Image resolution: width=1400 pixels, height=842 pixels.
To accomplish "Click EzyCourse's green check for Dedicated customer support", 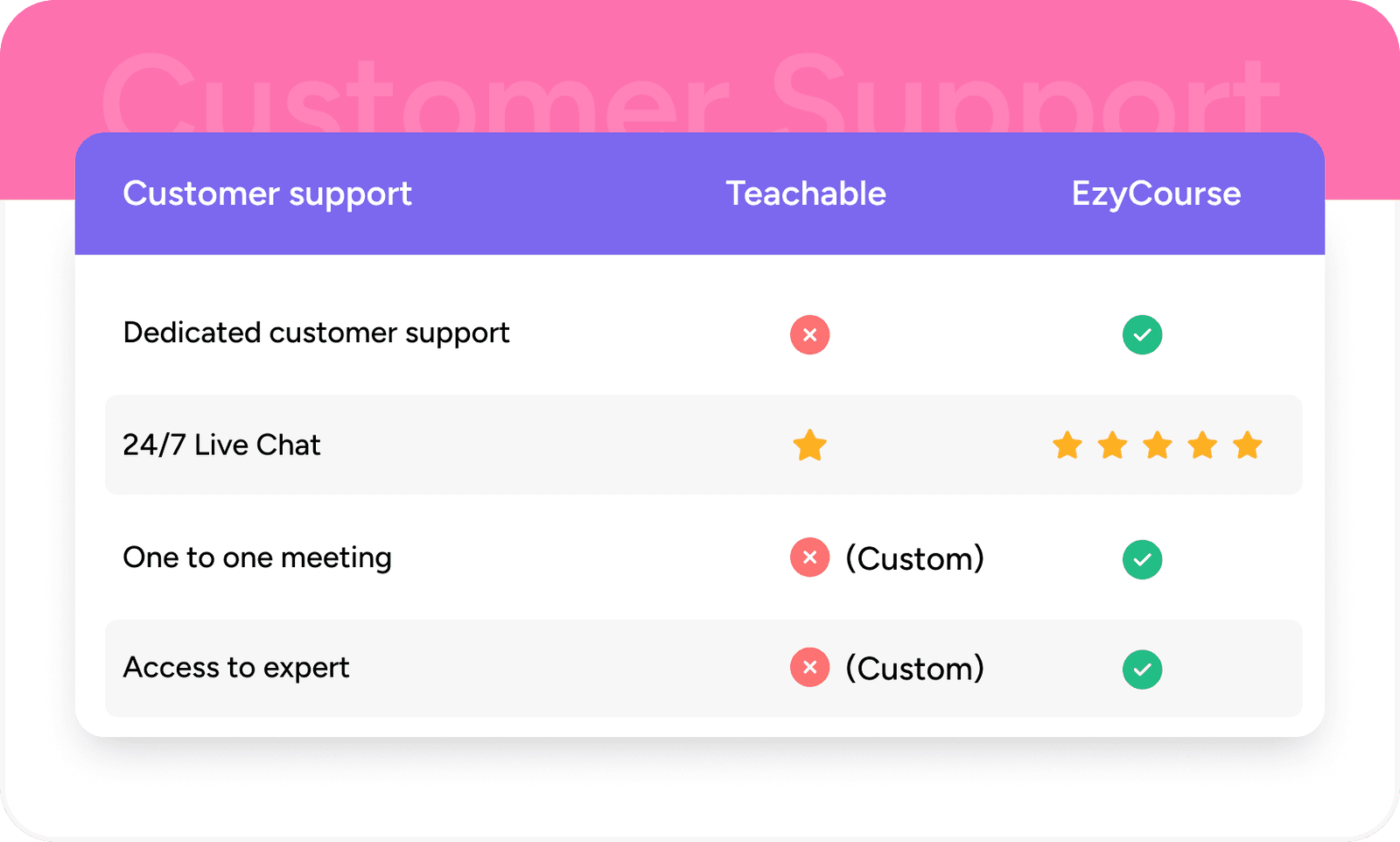I will coord(1142,334).
